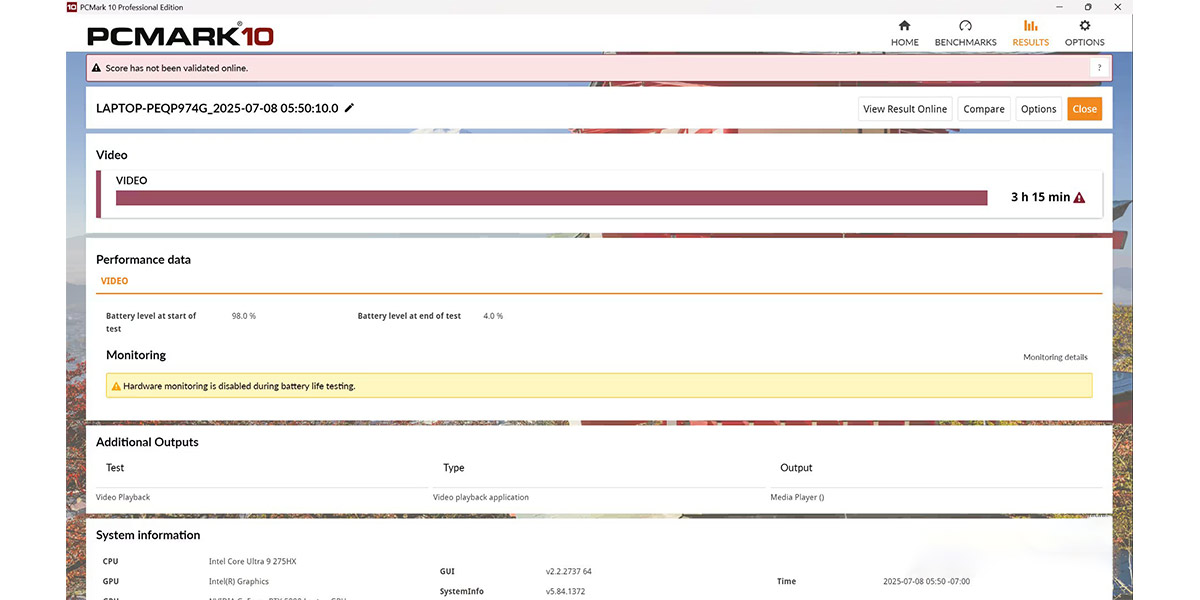Click the pencil icon to rename the result
Viewport: 1200px width, 600px height.
click(x=349, y=108)
